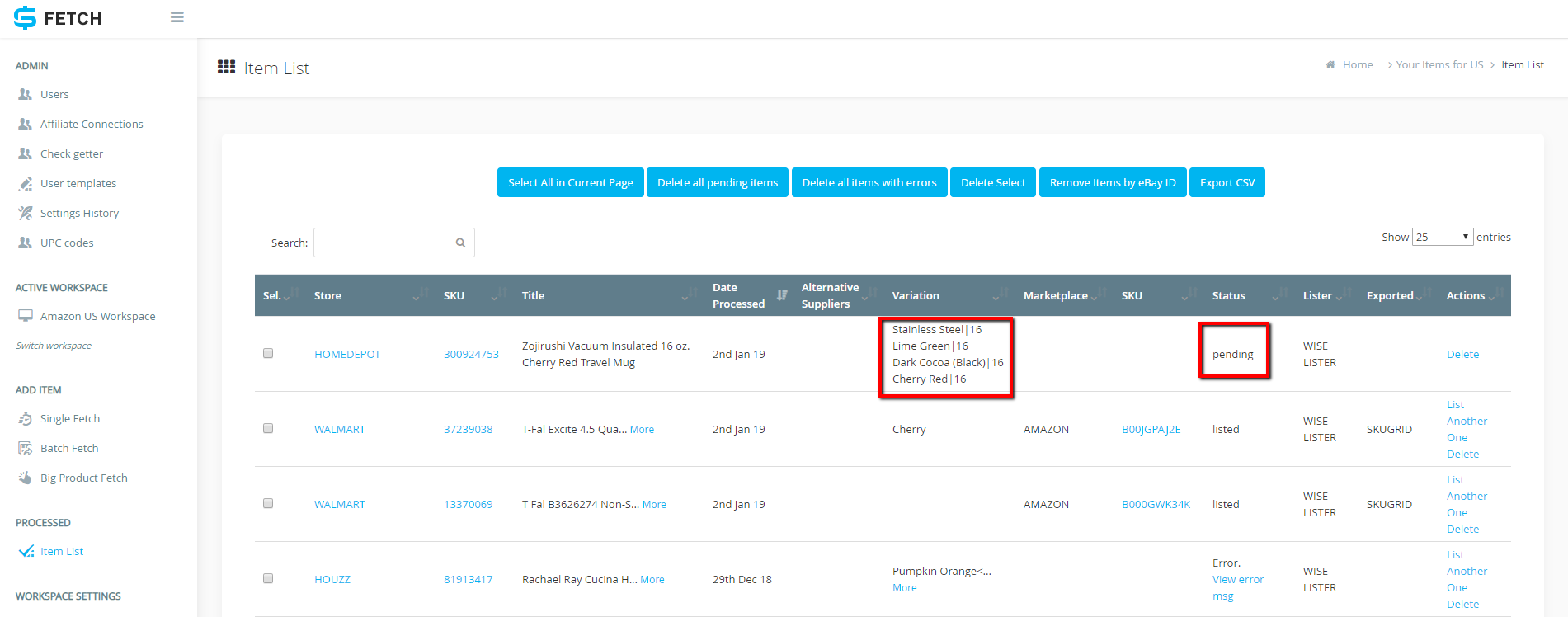This screenshot has height=617, width=1568.
Task: Sort by the Store column
Action: 370,295
